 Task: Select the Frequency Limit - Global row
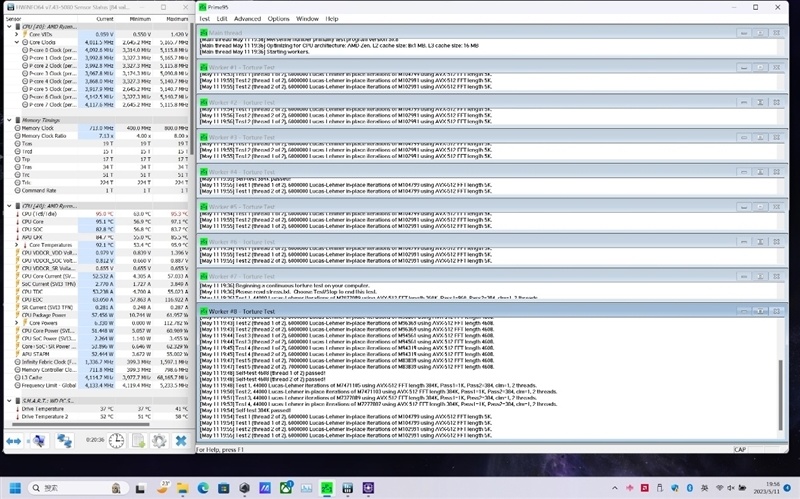tap(97, 385)
